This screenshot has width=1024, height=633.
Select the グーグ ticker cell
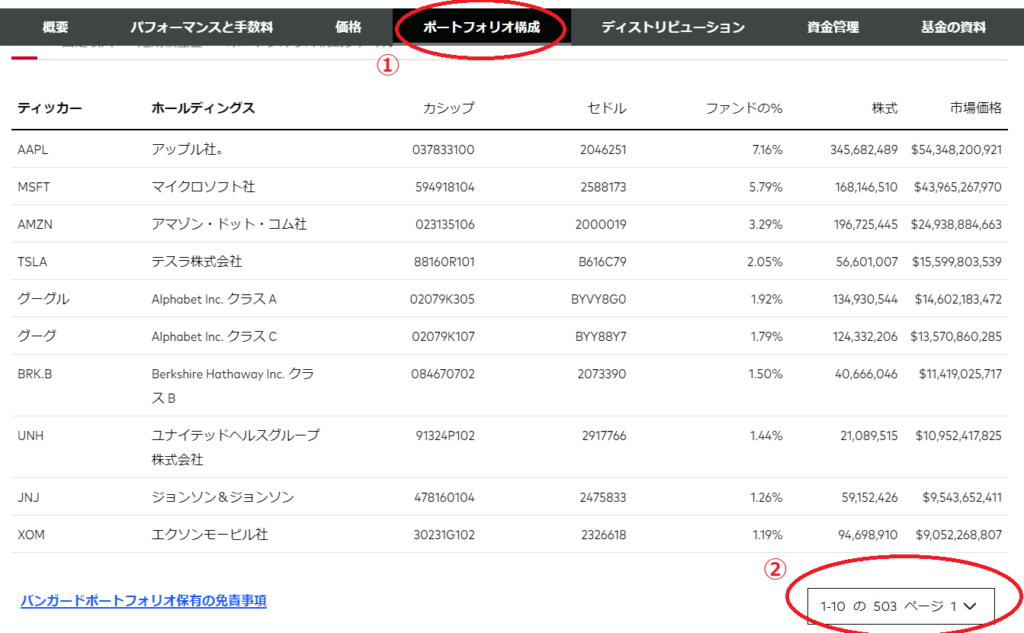click(x=37, y=336)
